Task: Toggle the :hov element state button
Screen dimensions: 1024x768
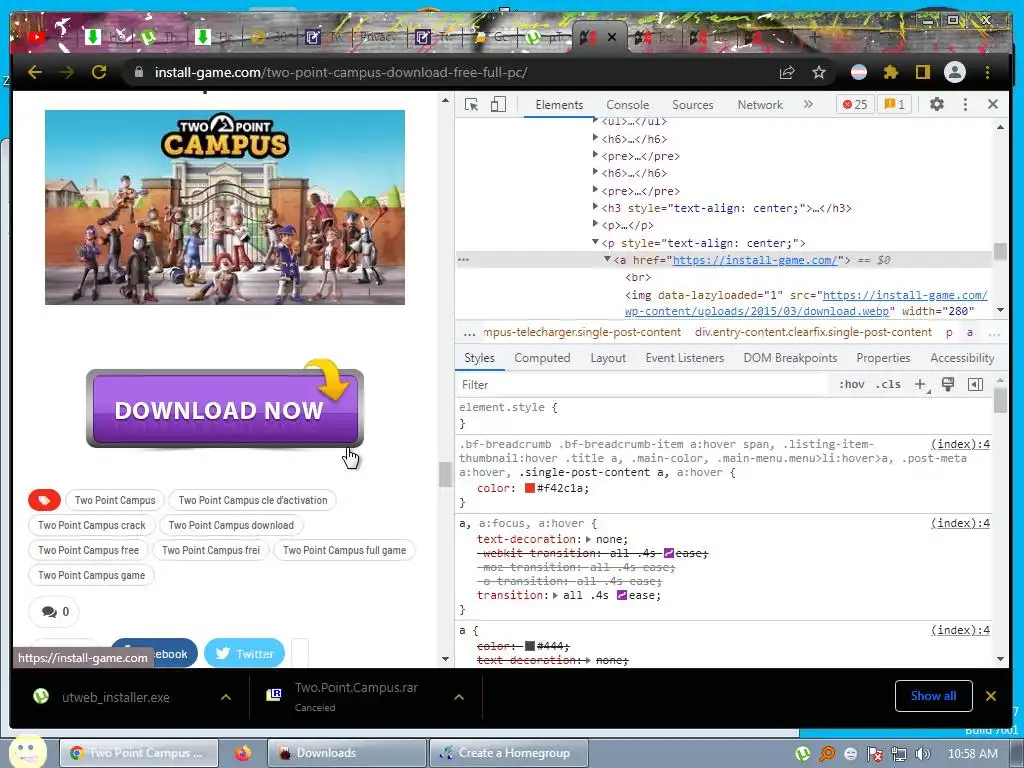Action: (852, 385)
